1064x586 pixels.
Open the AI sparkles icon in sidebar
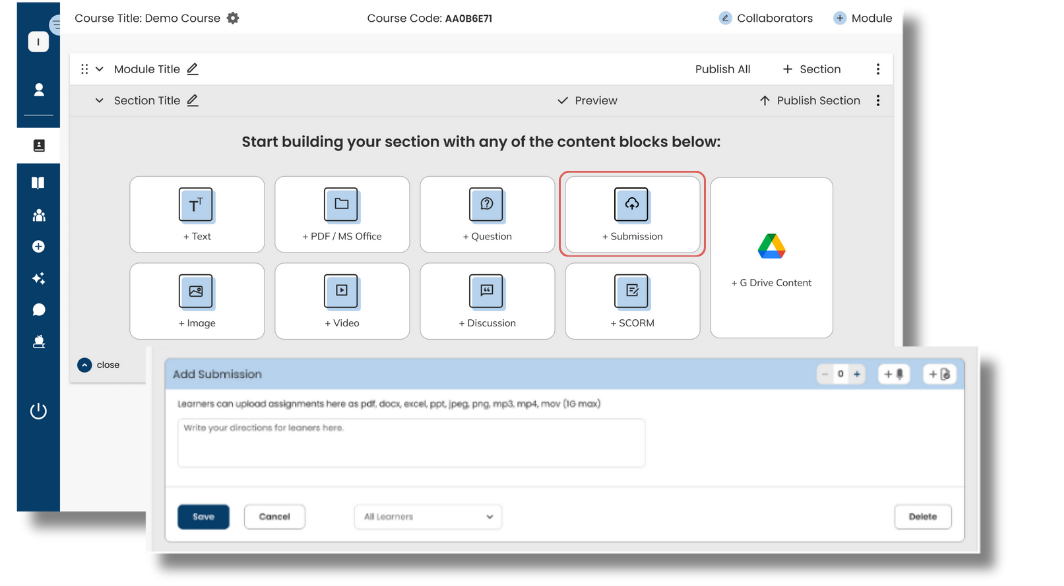(x=39, y=278)
